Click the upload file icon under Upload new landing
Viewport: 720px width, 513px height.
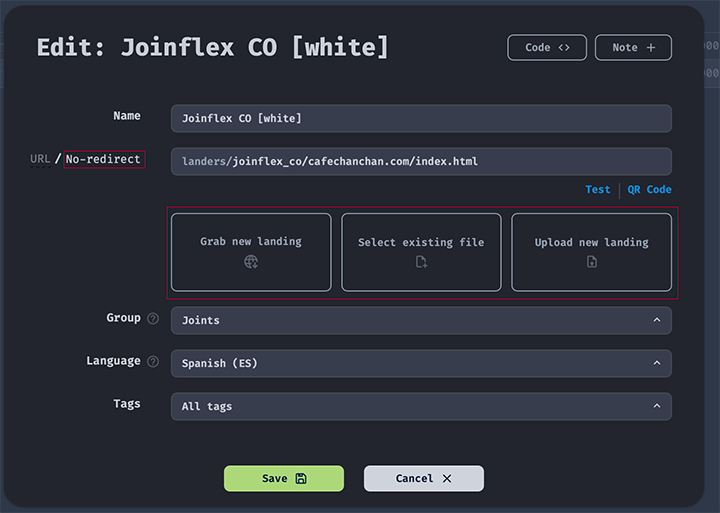(x=591, y=262)
